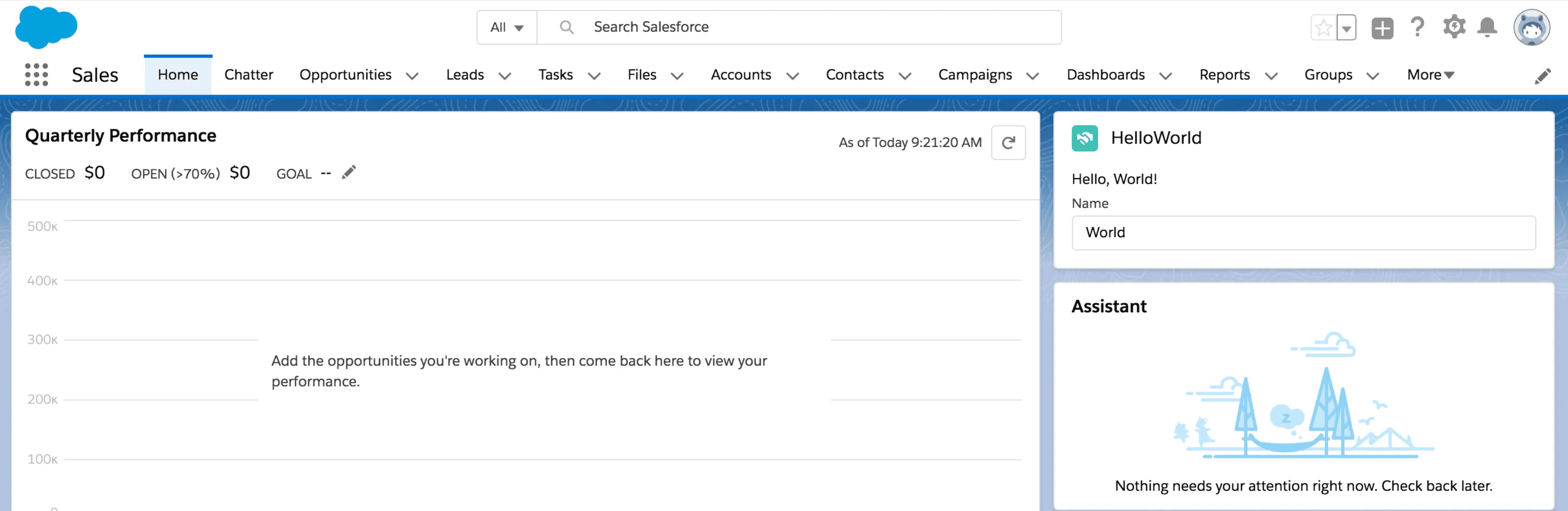Click the edit navigation pencil icon
The height and width of the screenshot is (511, 1568).
1542,76
